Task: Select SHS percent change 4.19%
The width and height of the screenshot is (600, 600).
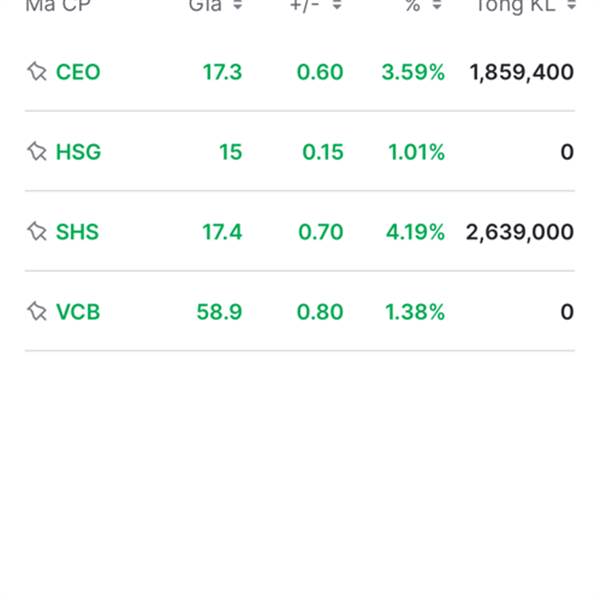Action: (413, 232)
